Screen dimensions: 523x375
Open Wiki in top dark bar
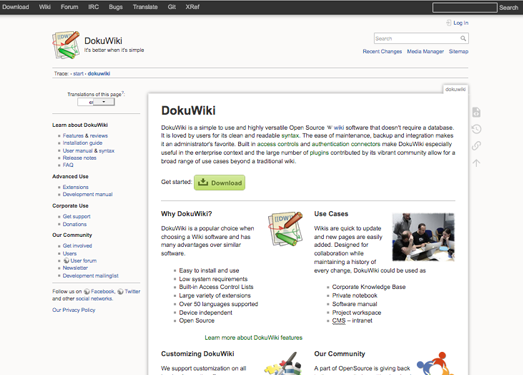click(x=45, y=7)
